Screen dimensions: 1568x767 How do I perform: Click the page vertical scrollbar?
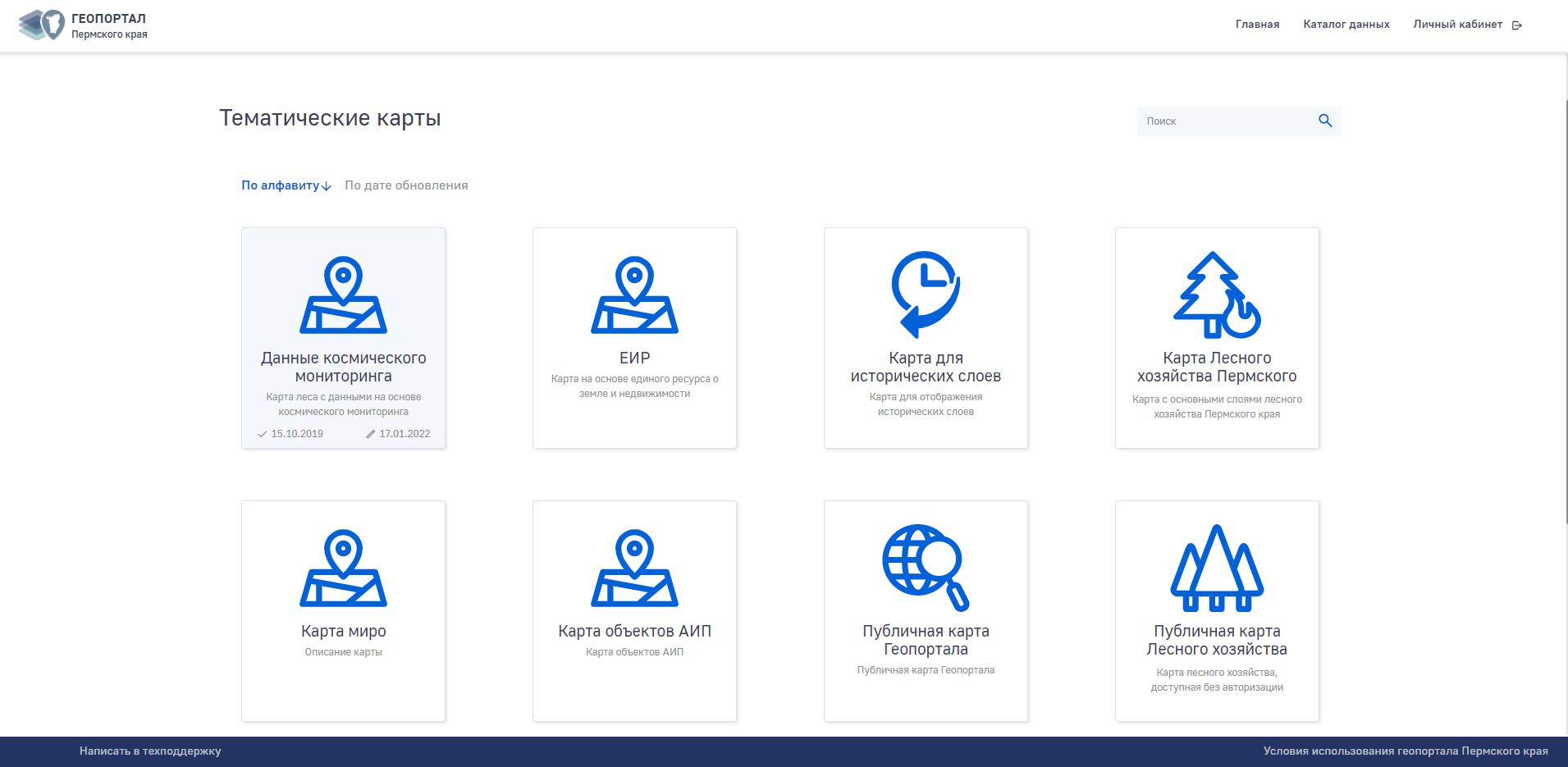[x=1566, y=312]
